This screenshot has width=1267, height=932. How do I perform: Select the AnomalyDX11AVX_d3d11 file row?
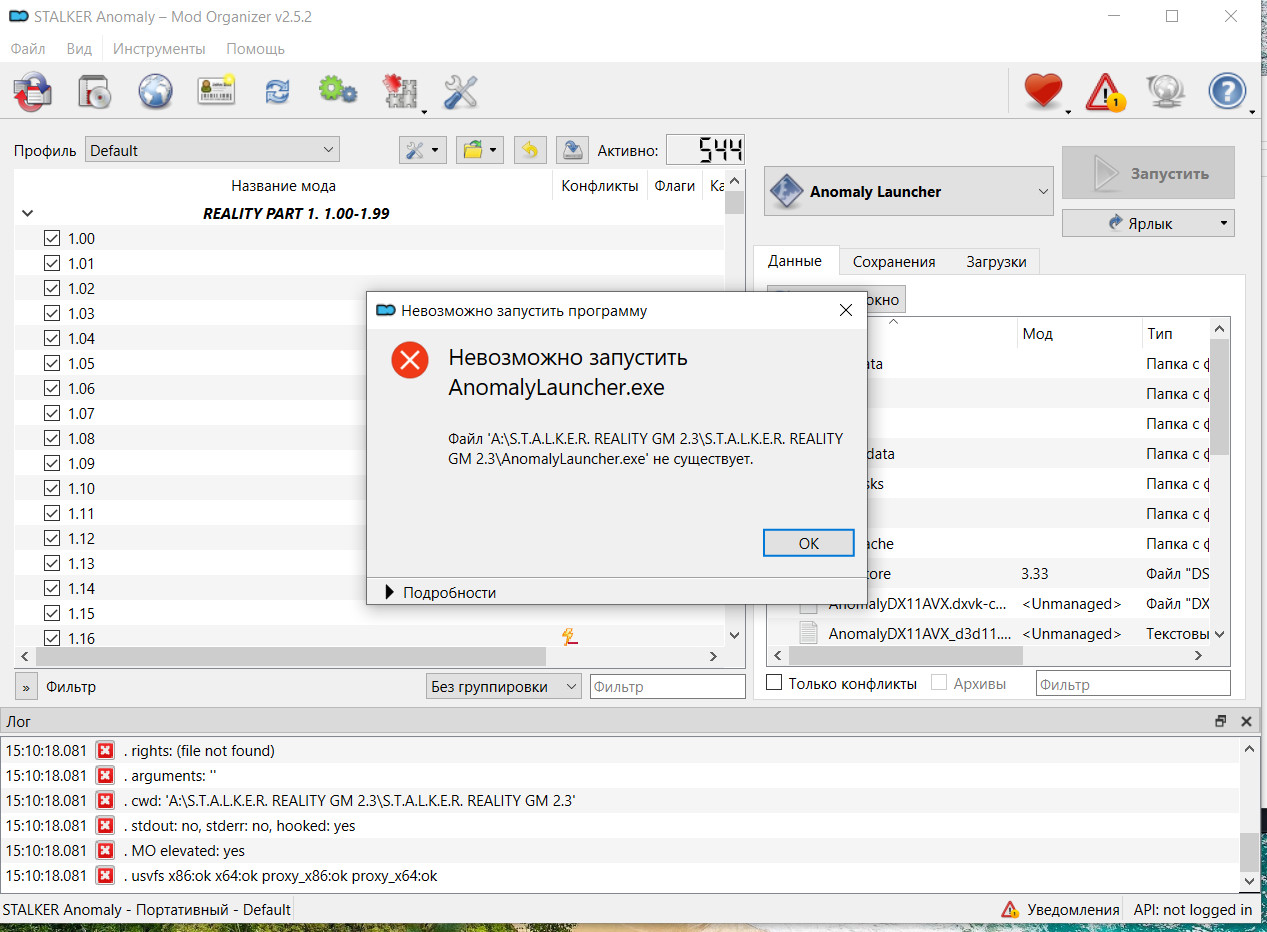988,633
